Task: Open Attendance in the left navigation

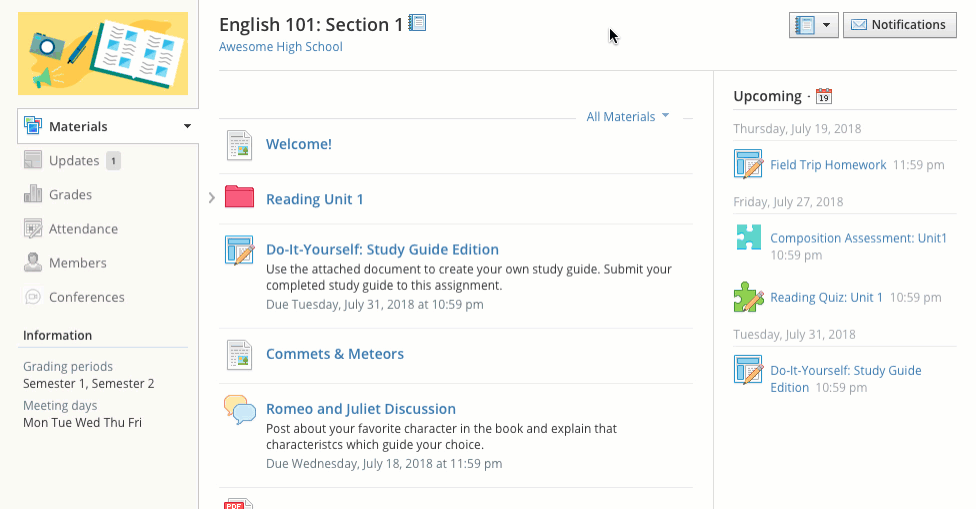Action: pyautogui.click(x=83, y=229)
